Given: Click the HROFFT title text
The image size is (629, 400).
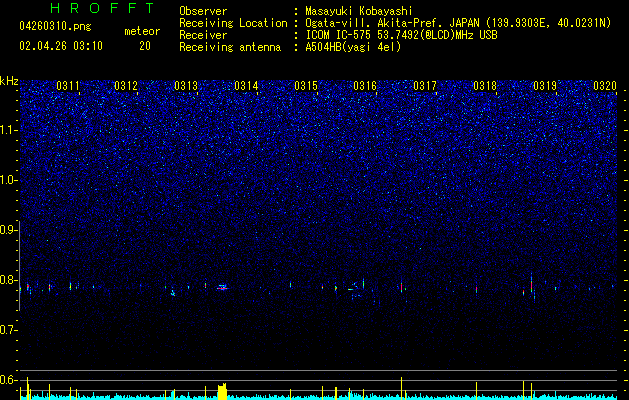Looking at the screenshot, I should click(x=103, y=8).
